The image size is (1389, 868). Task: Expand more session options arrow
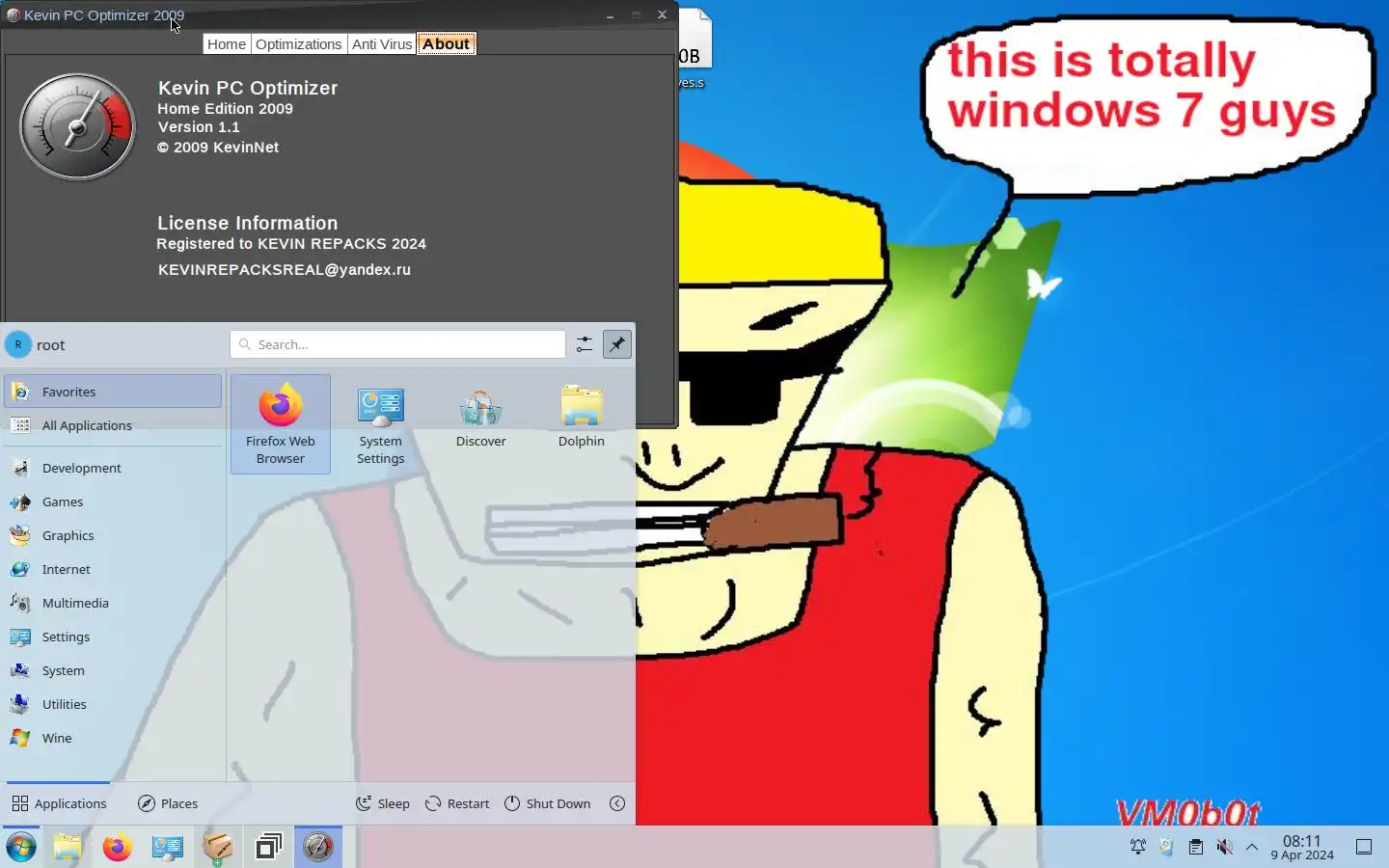click(x=617, y=803)
